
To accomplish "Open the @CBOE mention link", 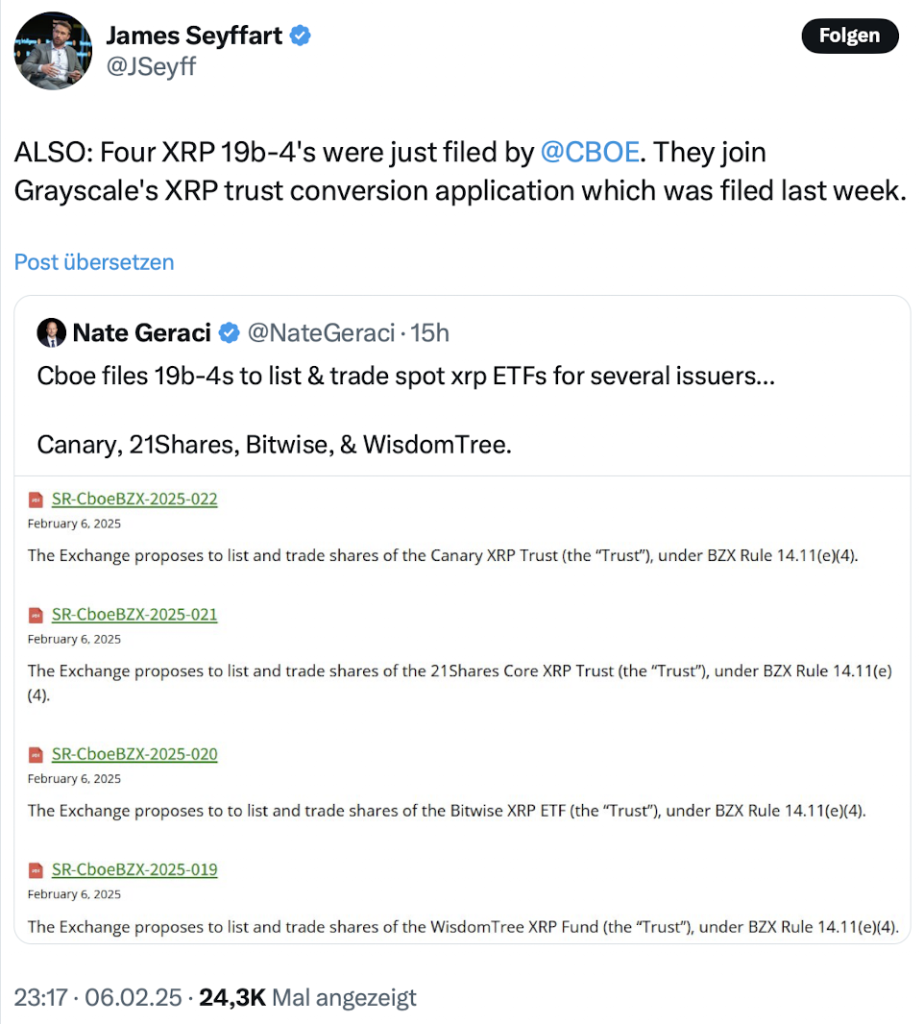I will [590, 152].
